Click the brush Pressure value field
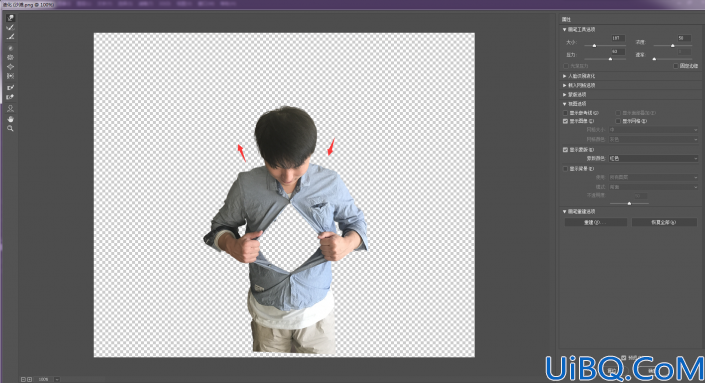Image resolution: width=705 pixels, height=383 pixels. coord(618,52)
